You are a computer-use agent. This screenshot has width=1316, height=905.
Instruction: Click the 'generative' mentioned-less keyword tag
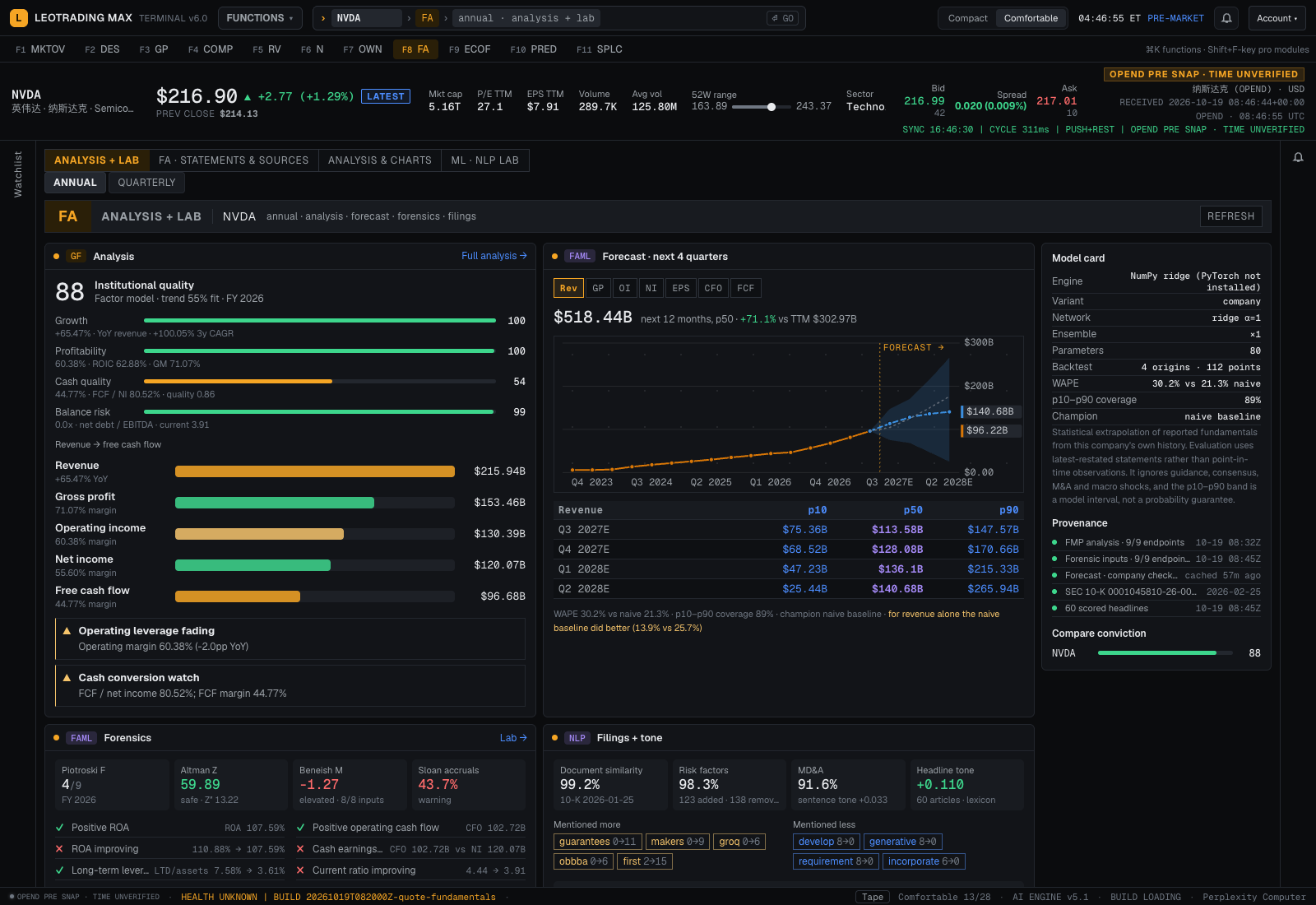click(902, 842)
